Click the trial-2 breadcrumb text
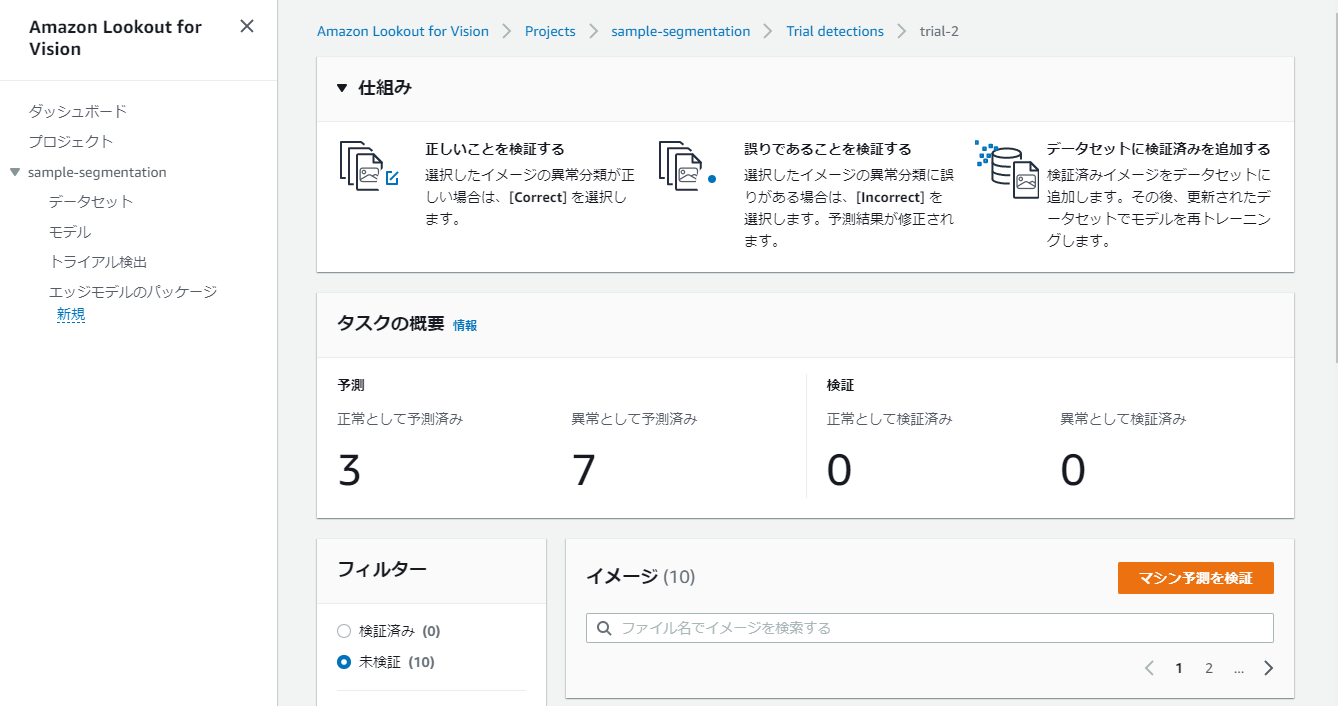The width and height of the screenshot is (1338, 706). click(940, 31)
